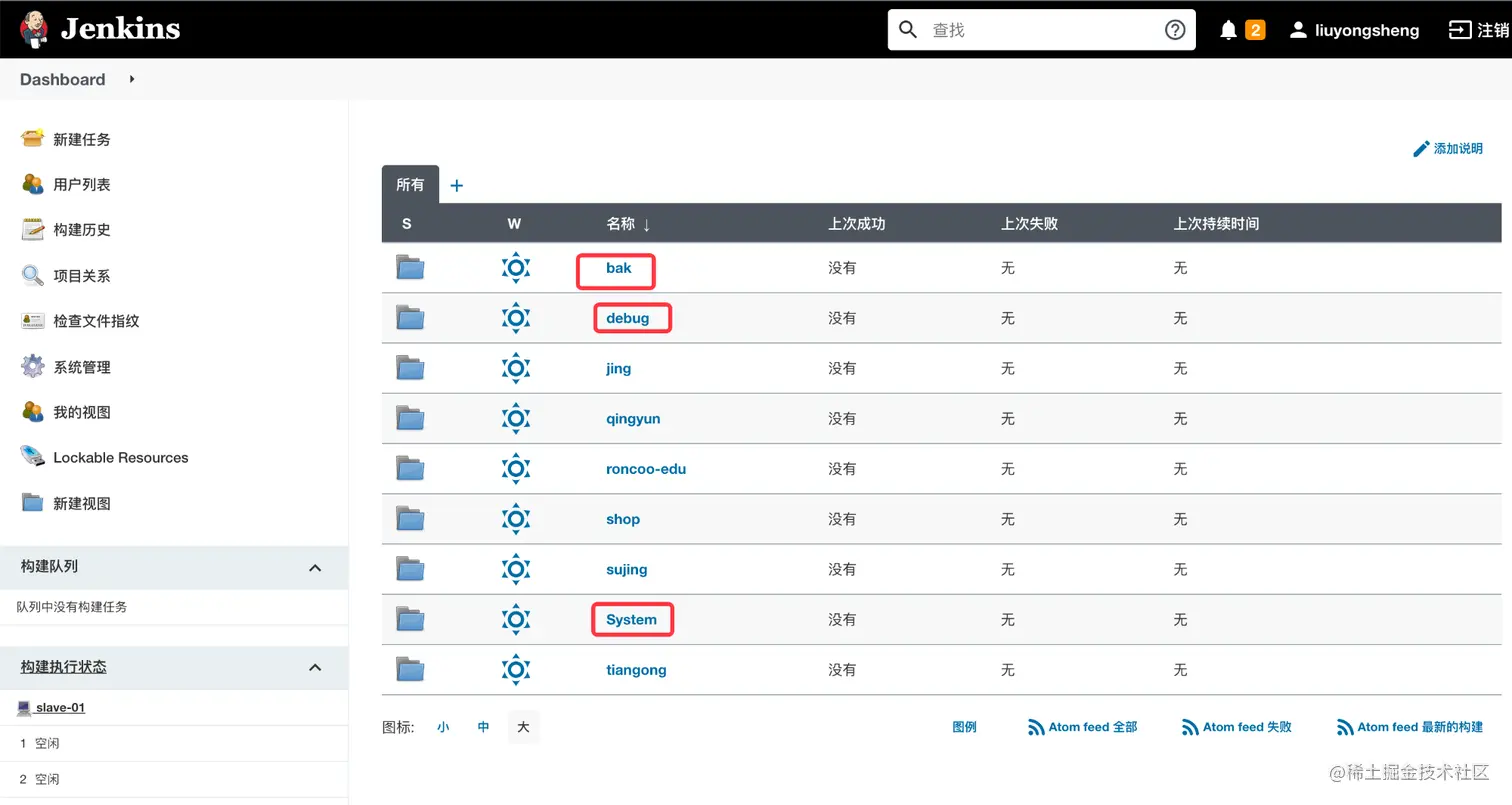Click the 添加说明 link
Viewport: 1512px width, 805px height.
click(1458, 148)
